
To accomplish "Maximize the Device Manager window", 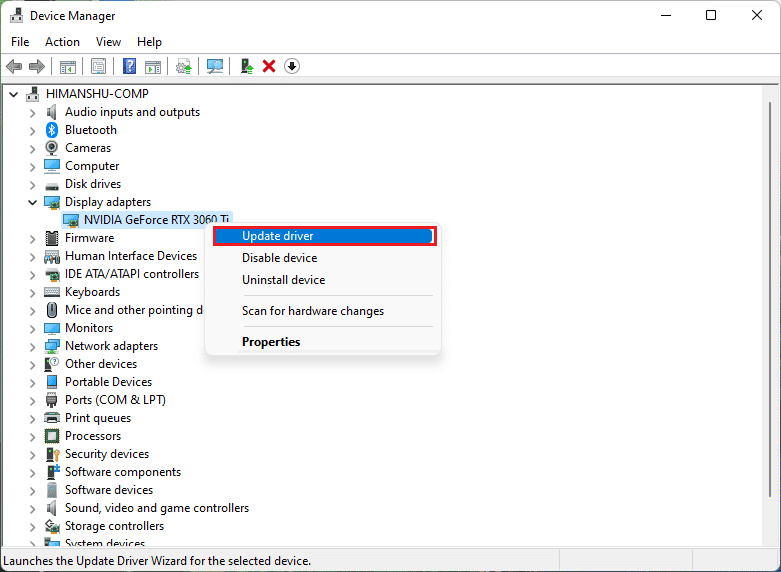I will coord(711,15).
